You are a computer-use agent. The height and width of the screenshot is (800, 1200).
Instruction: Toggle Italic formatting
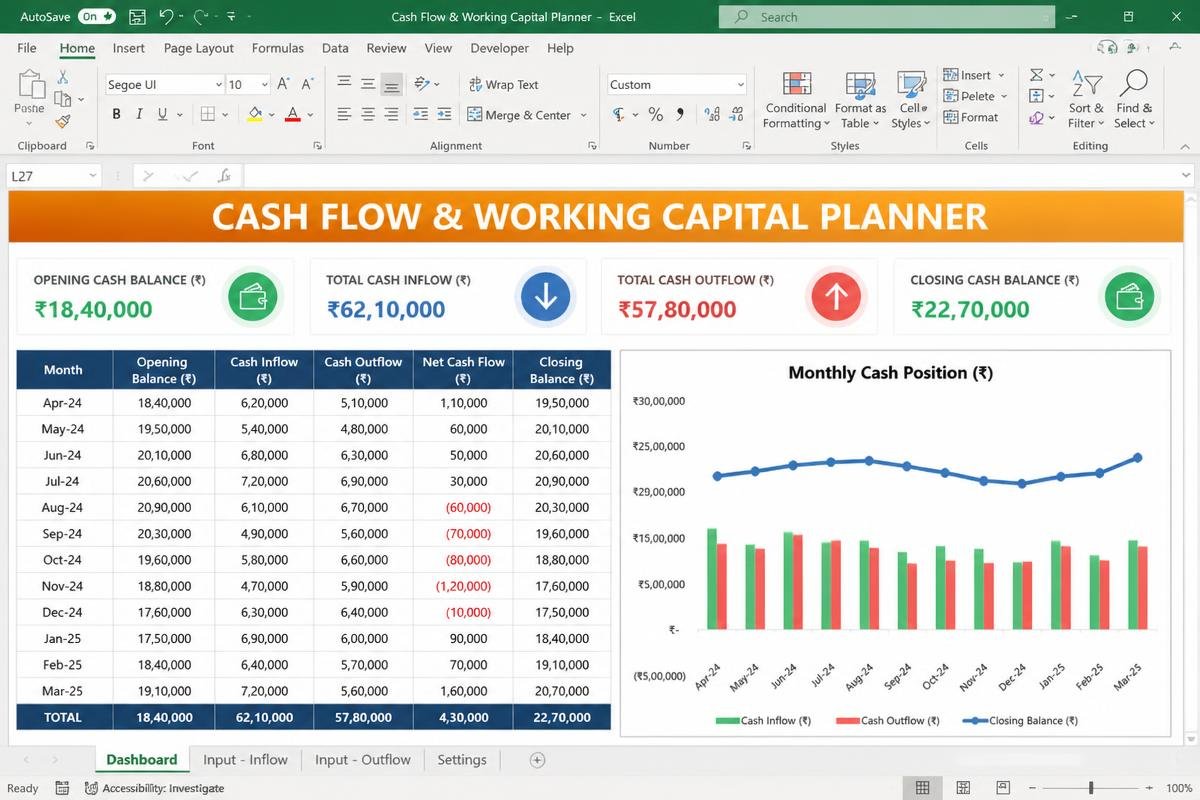point(141,115)
